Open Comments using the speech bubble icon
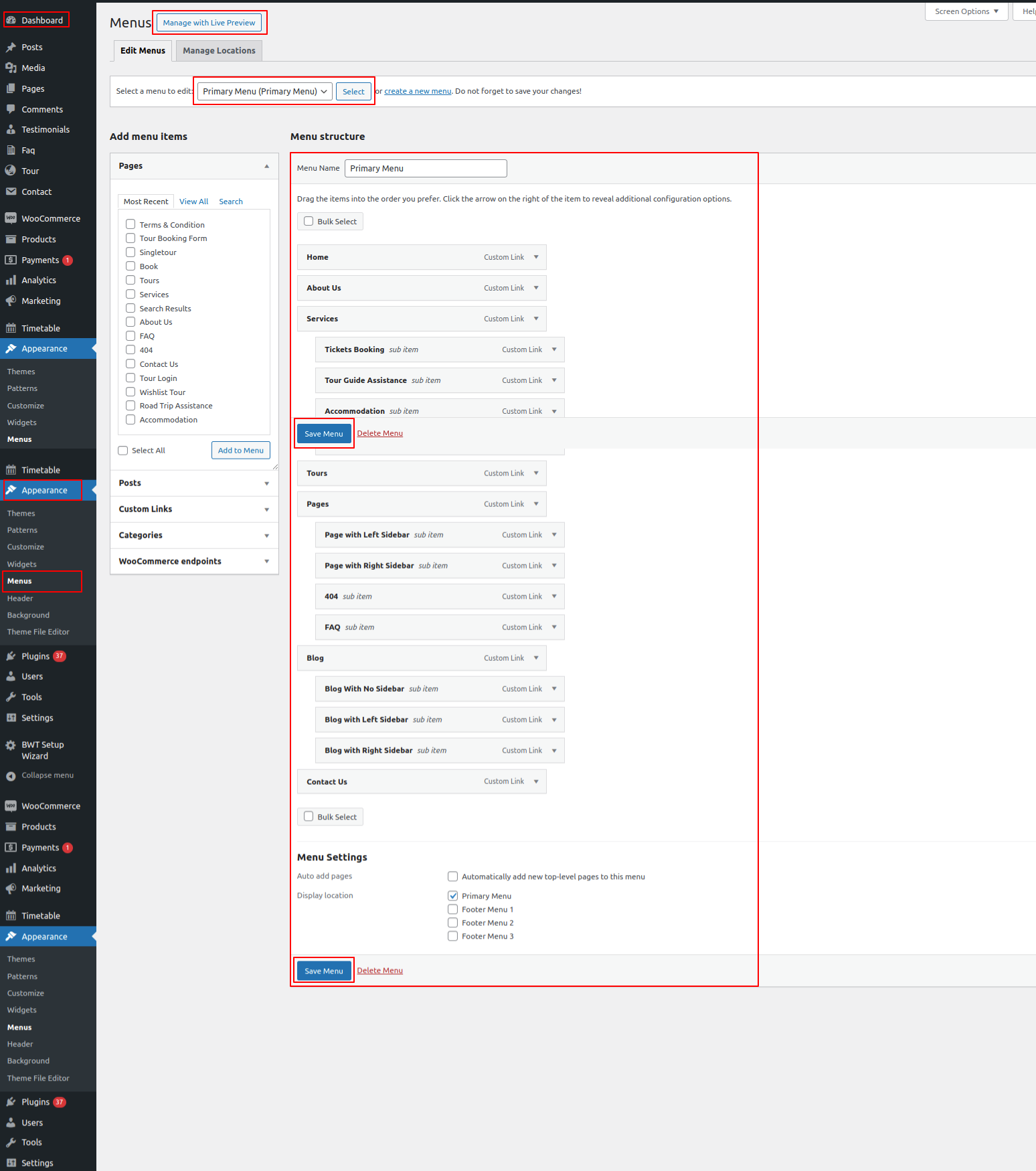1036x1171 pixels. [x=11, y=109]
